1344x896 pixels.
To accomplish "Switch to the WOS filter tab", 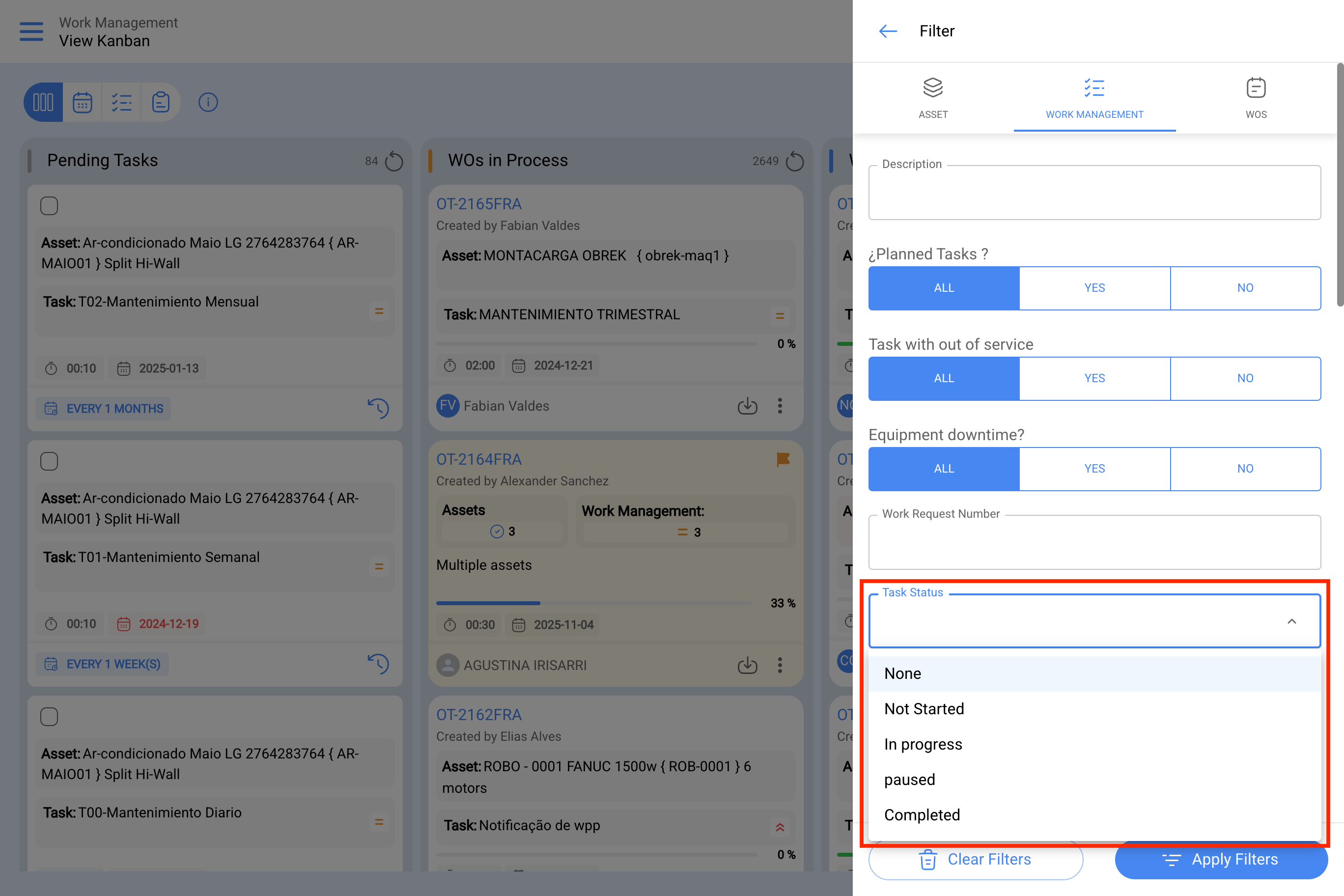I will click(x=1256, y=98).
